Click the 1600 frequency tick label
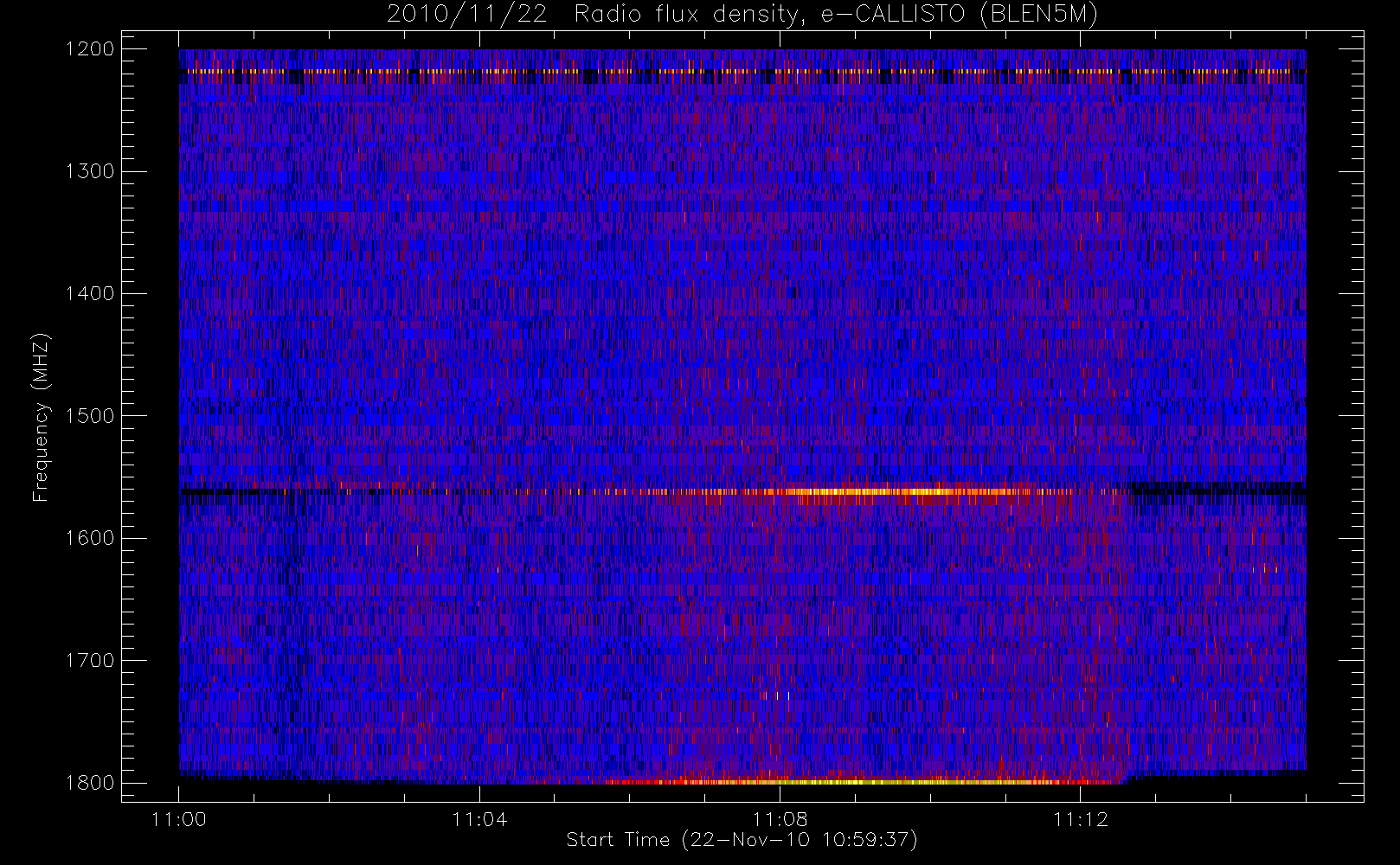This screenshot has width=1400, height=865. [91, 538]
